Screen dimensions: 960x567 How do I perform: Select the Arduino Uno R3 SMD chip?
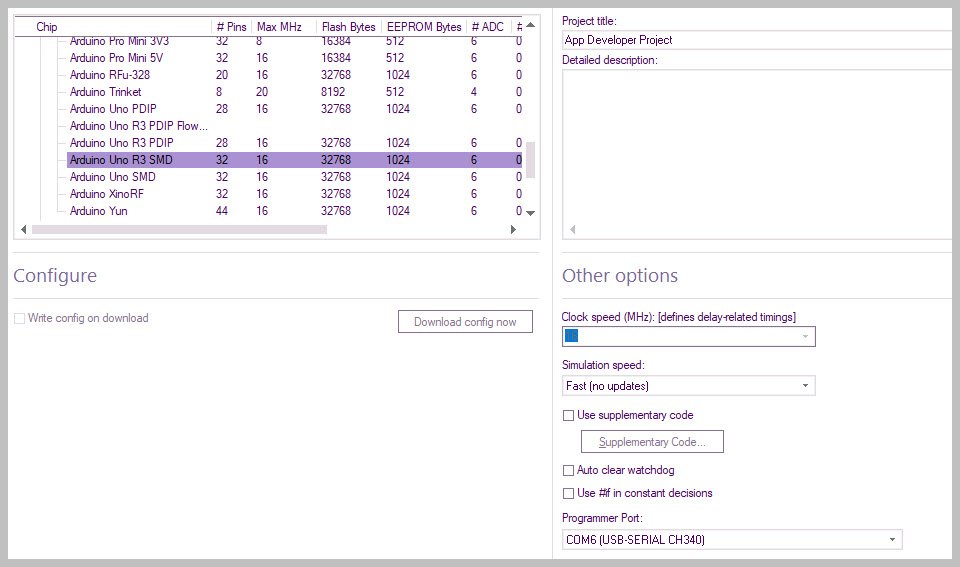[294, 160]
